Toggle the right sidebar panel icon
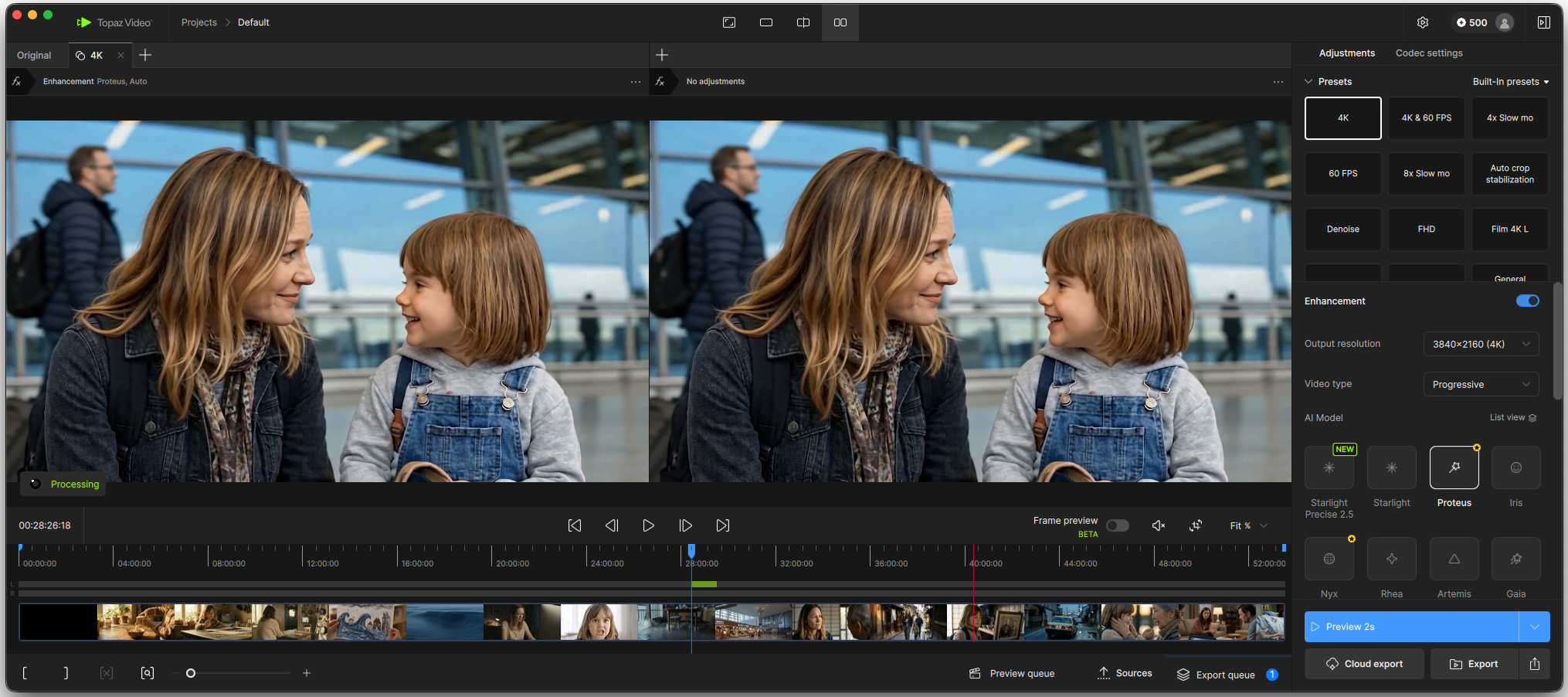 pyautogui.click(x=1544, y=22)
